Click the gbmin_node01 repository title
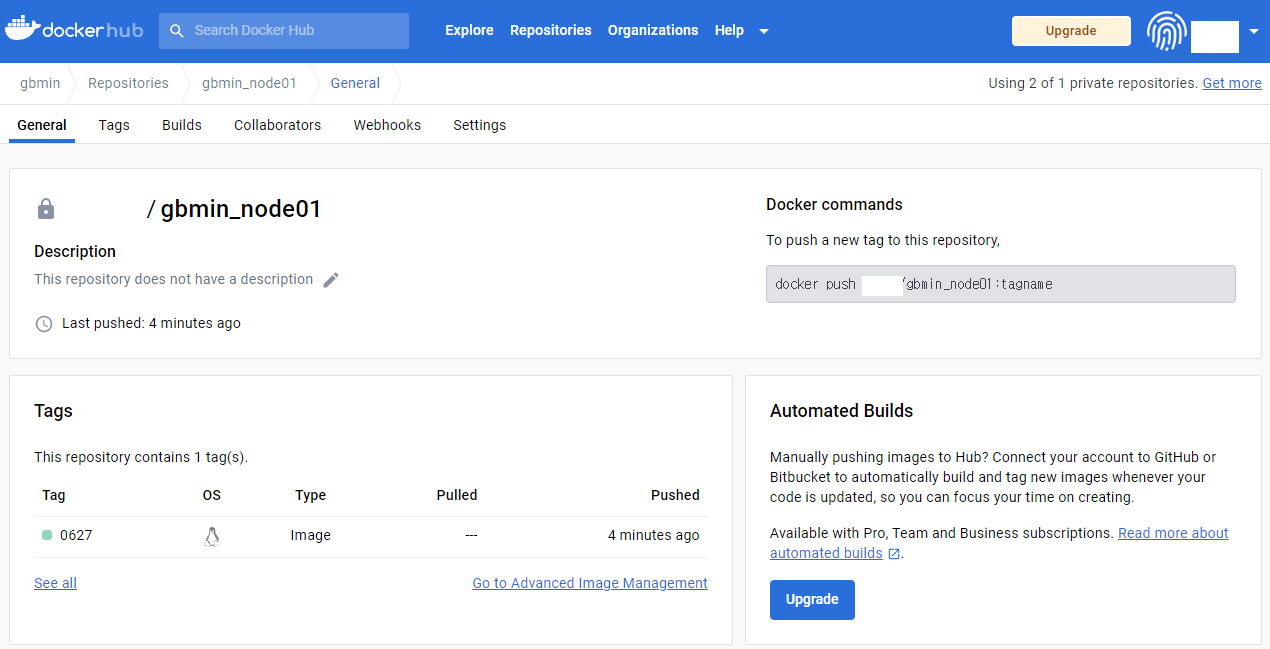Screen dimensions: 1270x649 point(241,209)
